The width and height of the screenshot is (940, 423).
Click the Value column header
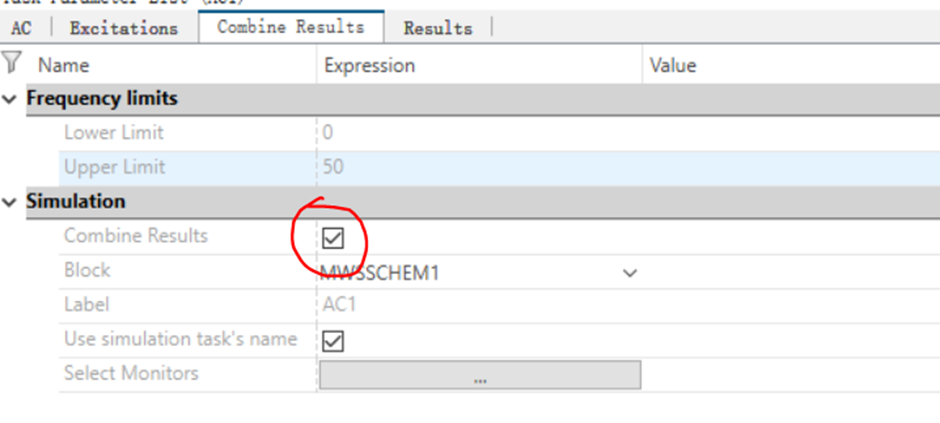click(x=673, y=65)
